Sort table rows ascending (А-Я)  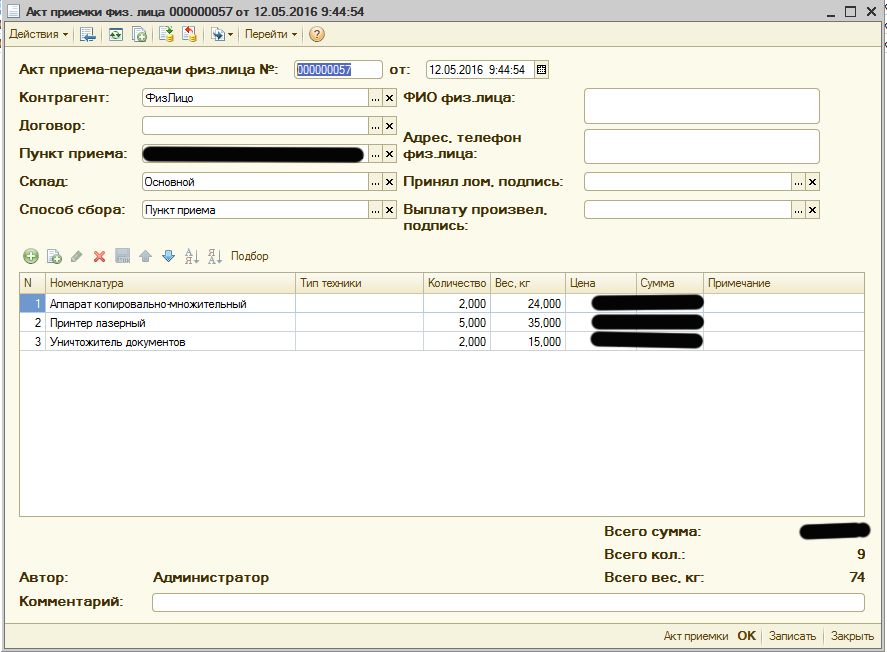pos(192,256)
